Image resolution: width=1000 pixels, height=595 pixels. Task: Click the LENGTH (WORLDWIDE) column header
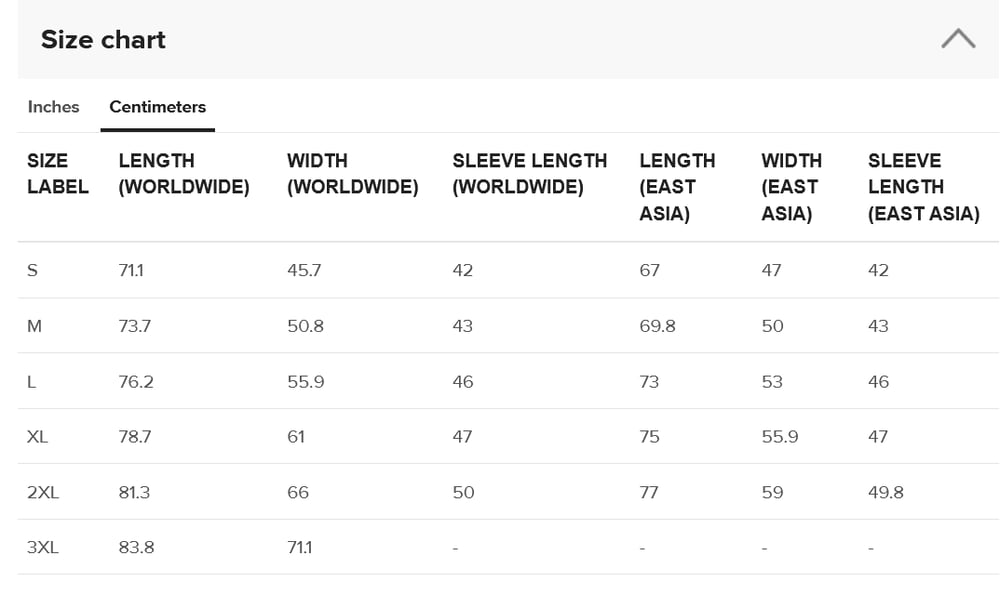click(x=184, y=173)
